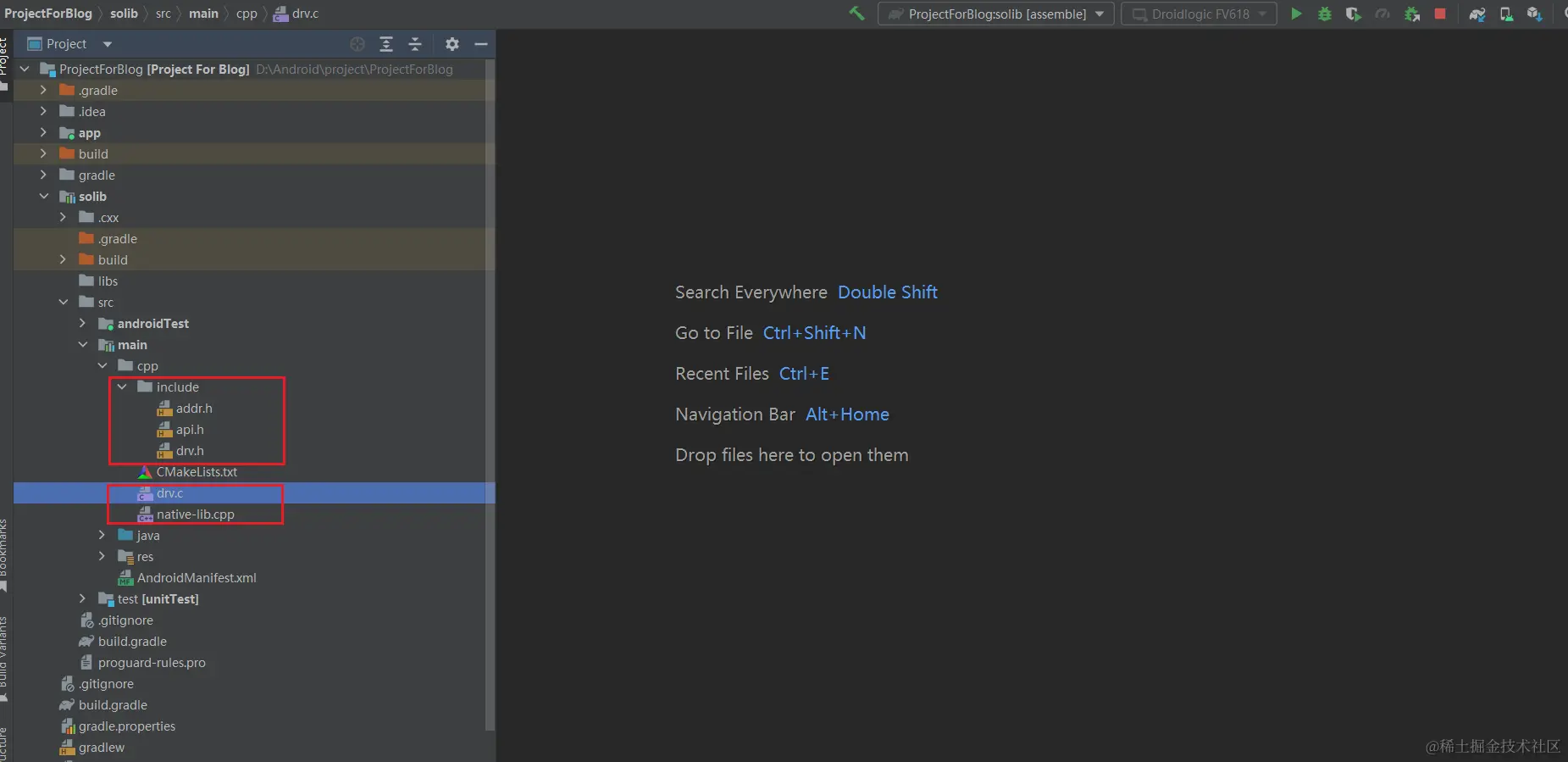Open the Device Manager phone icon
This screenshot has width=1568, height=762.
click(1506, 14)
